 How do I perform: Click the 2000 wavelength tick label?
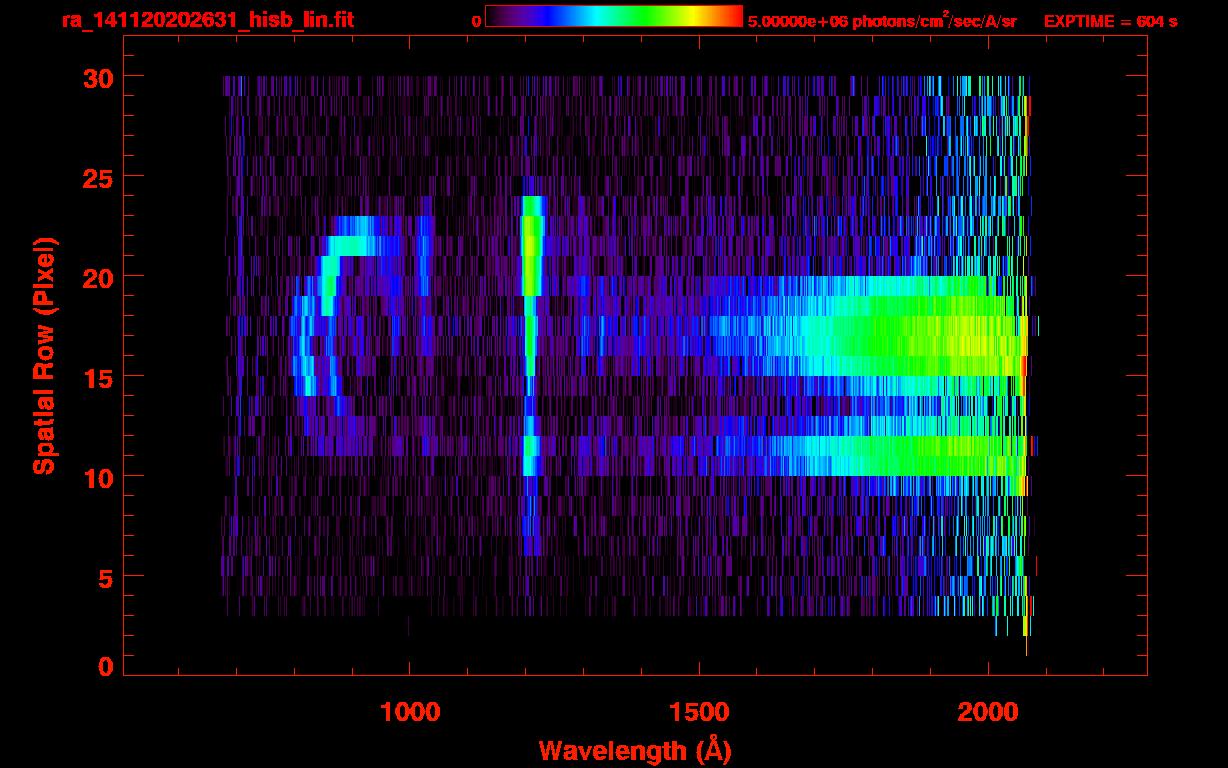click(x=988, y=712)
